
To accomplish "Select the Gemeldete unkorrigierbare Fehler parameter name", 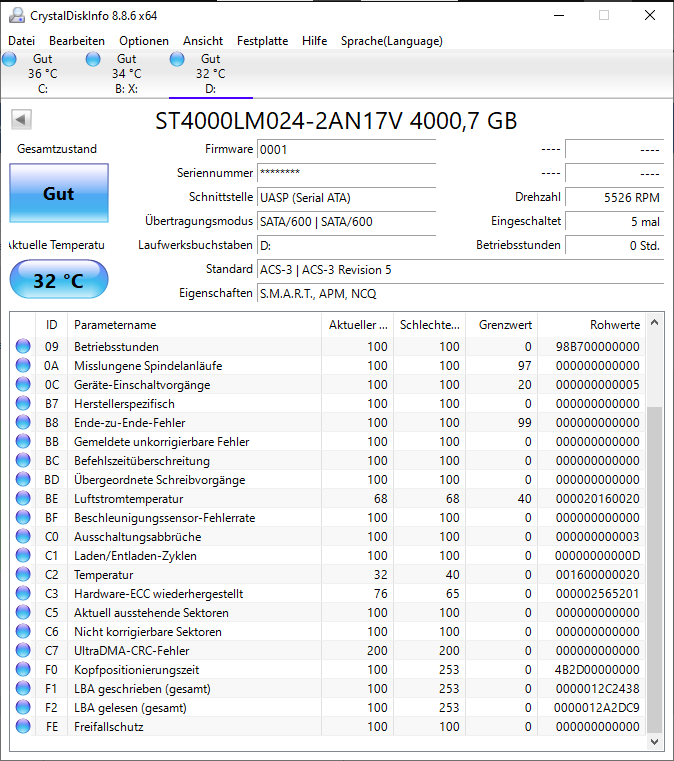I will coord(162,442).
